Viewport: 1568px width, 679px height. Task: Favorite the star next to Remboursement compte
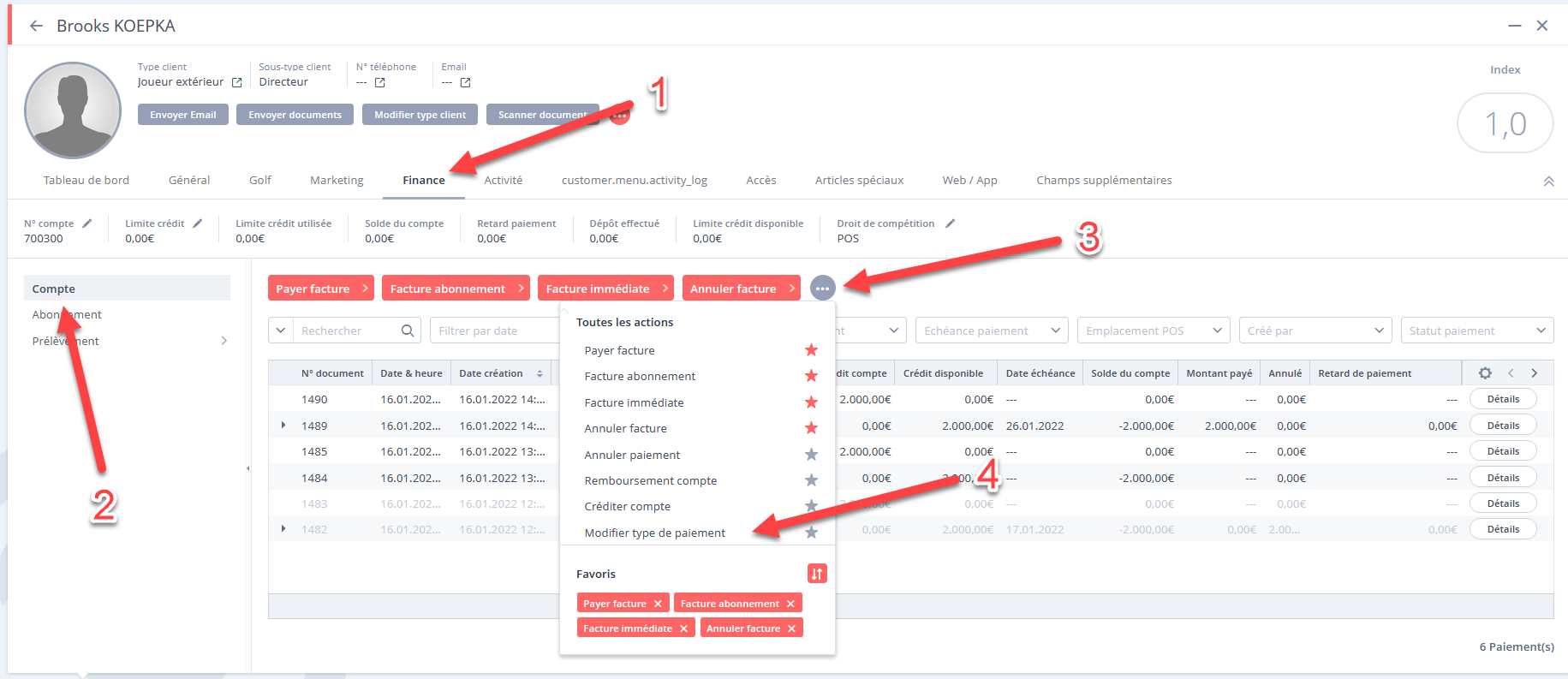[x=811, y=480]
